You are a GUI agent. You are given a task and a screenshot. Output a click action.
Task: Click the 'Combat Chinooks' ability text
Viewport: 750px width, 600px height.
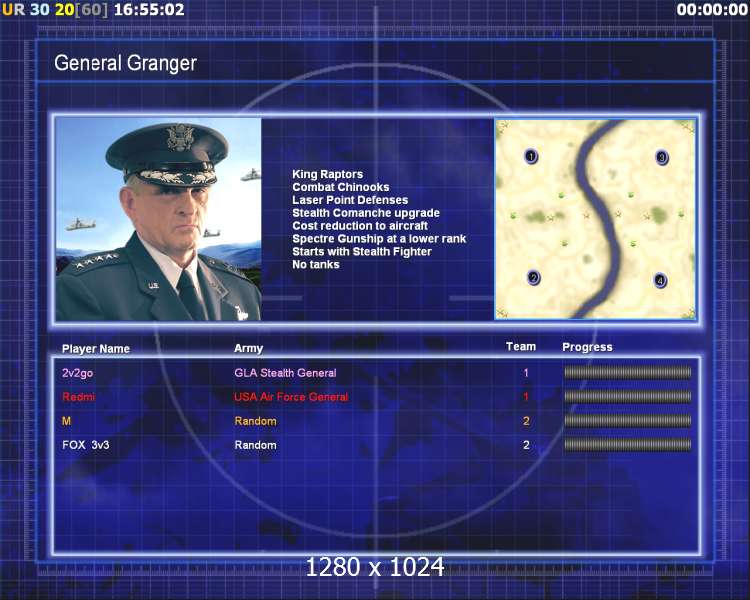(341, 187)
